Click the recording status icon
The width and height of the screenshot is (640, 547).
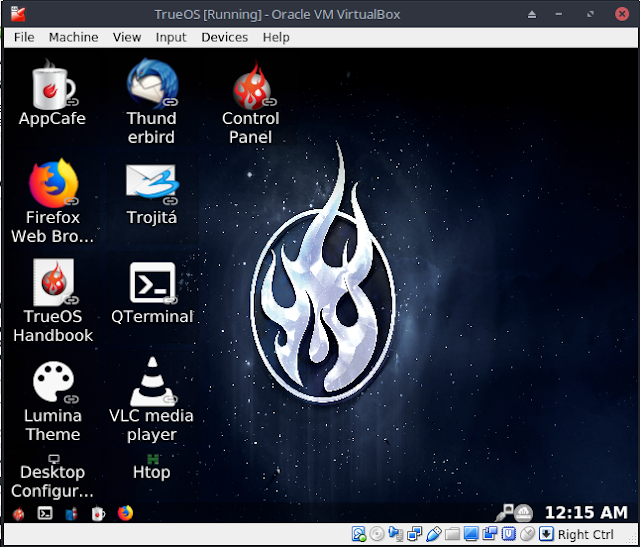(x=489, y=534)
